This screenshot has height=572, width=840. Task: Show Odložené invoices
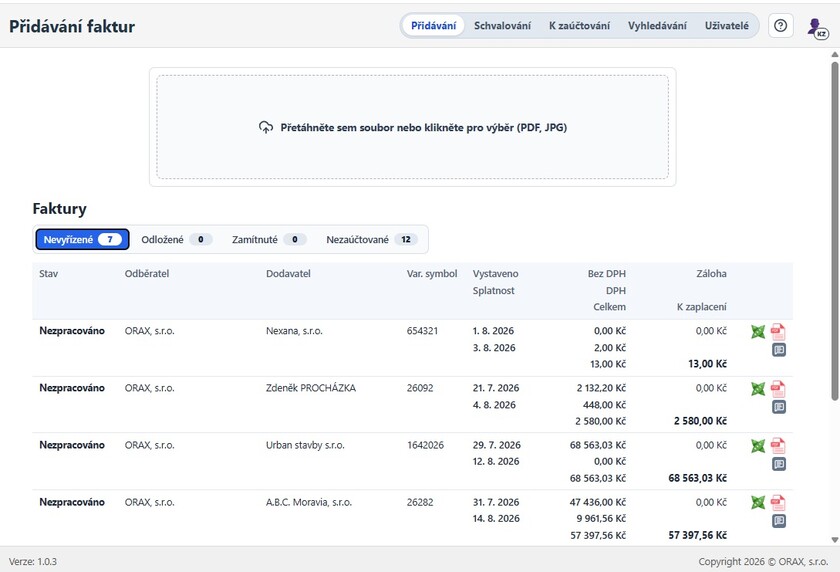click(176, 239)
